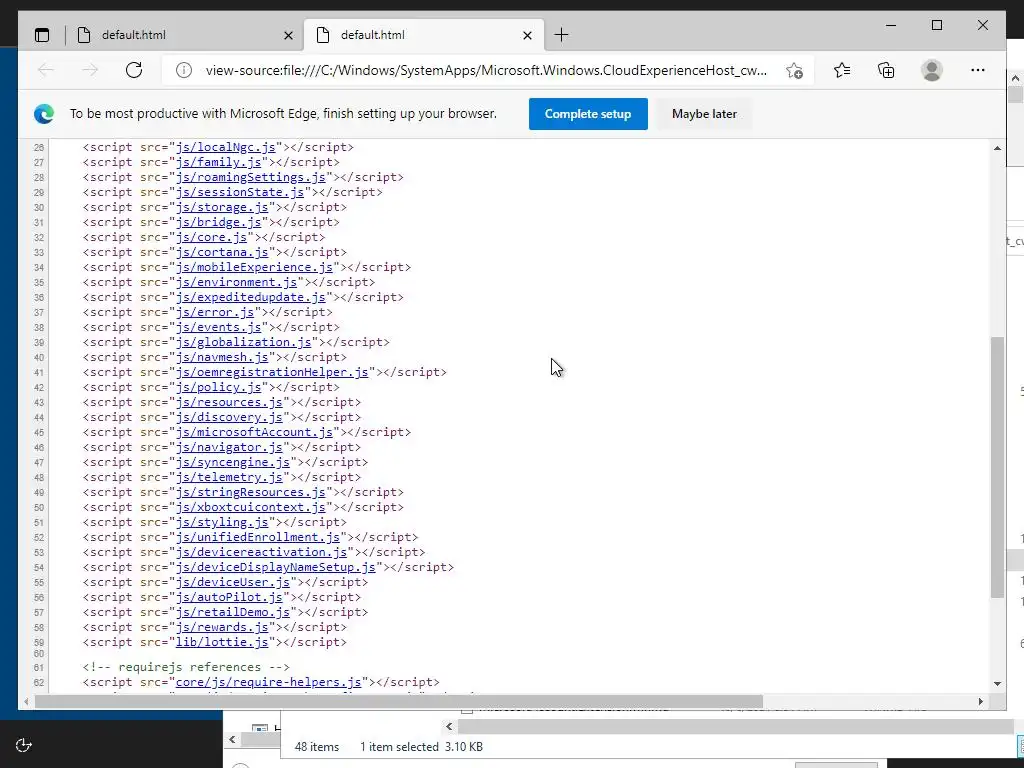
Task: Open the js/localNgc.js link
Action: [225, 147]
